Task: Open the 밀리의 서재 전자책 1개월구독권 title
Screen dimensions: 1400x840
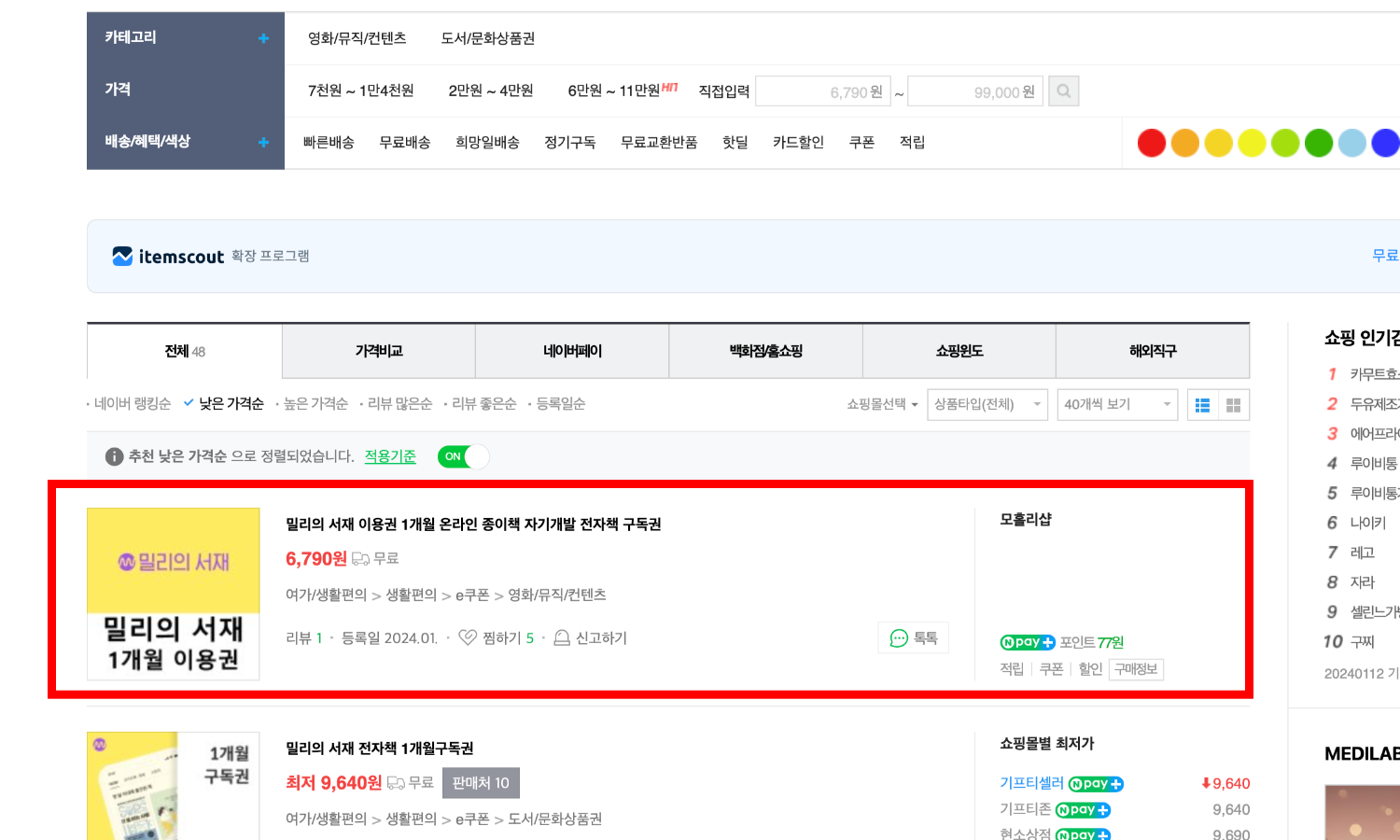Action: tap(379, 749)
